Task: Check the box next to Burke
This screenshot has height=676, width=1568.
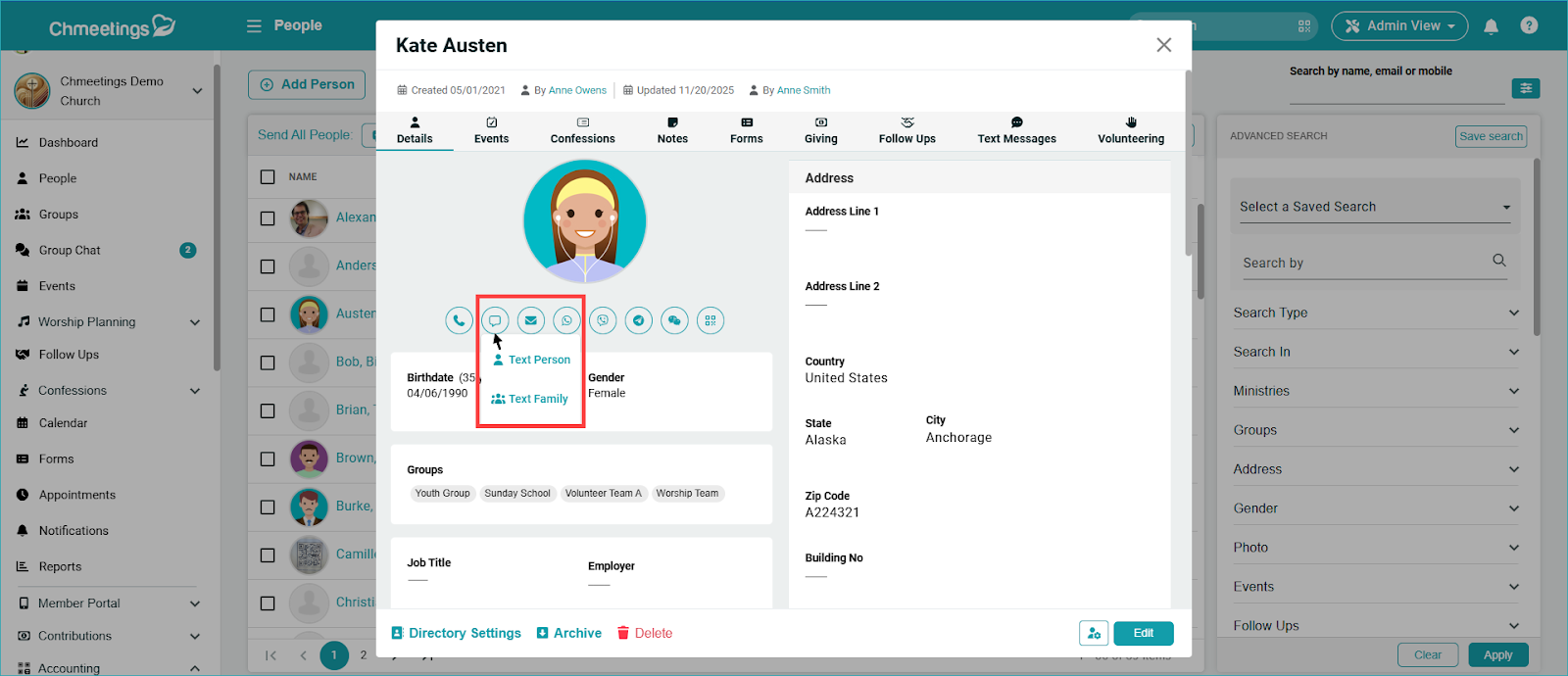Action: pos(268,507)
